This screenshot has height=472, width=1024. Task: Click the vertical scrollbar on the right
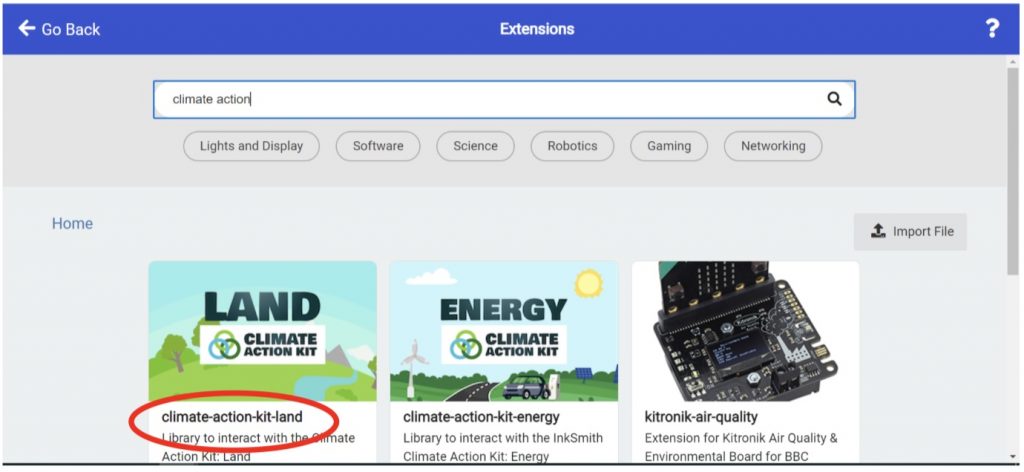pos(1014,170)
